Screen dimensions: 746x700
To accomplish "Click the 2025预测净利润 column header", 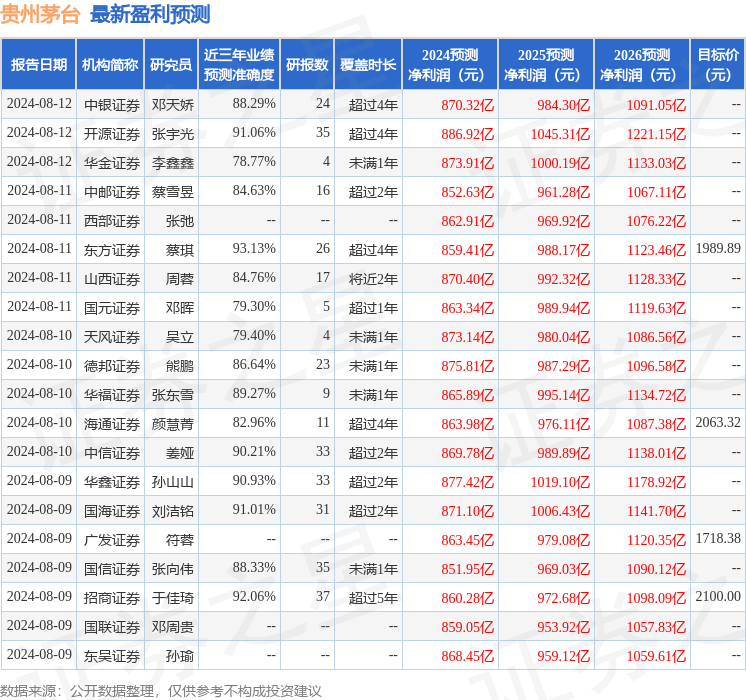I will (x=546, y=64).
